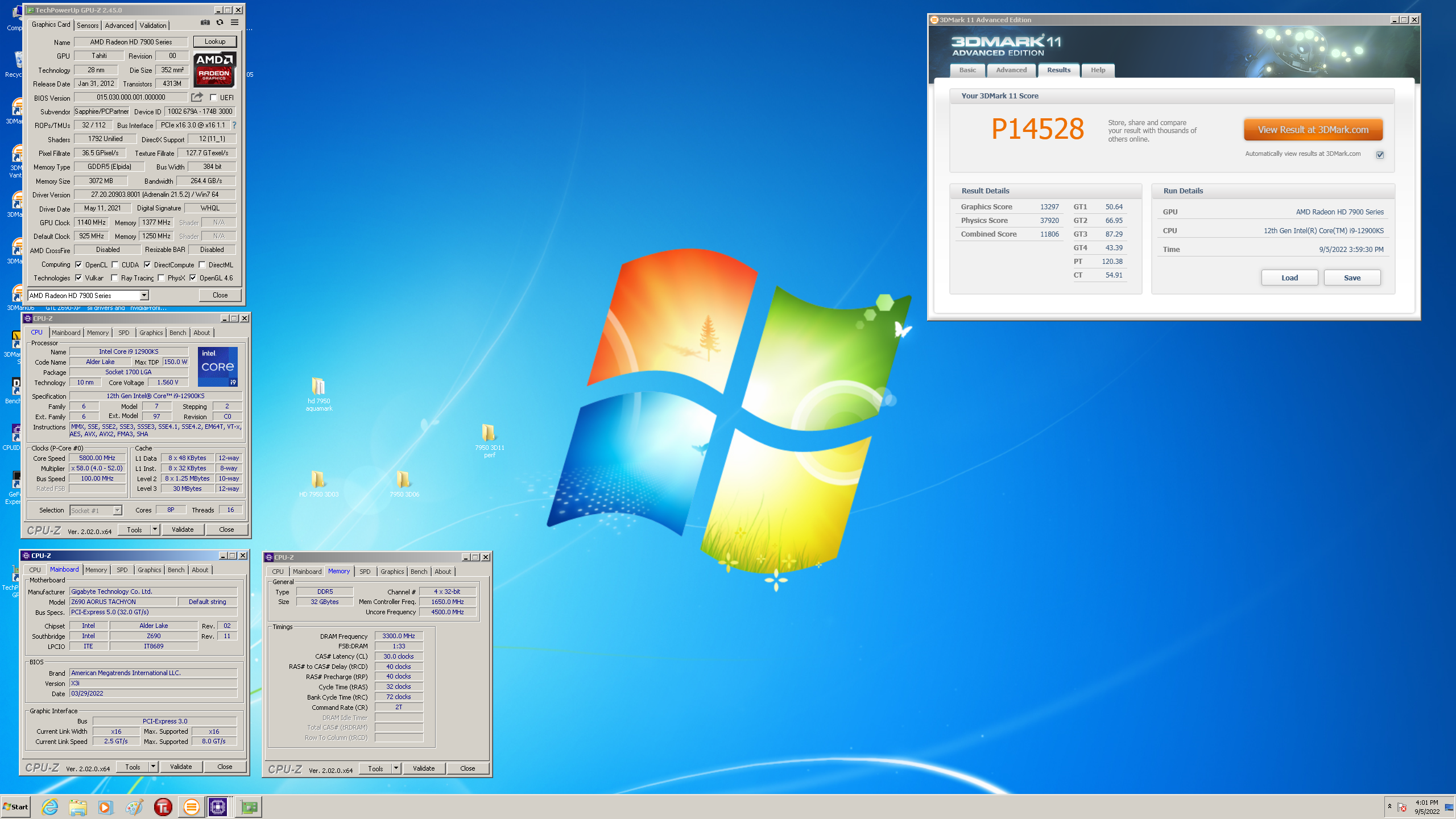The height and width of the screenshot is (819, 1456).
Task: Select the '7950 3D06' desktop folder
Action: pyautogui.click(x=404, y=484)
